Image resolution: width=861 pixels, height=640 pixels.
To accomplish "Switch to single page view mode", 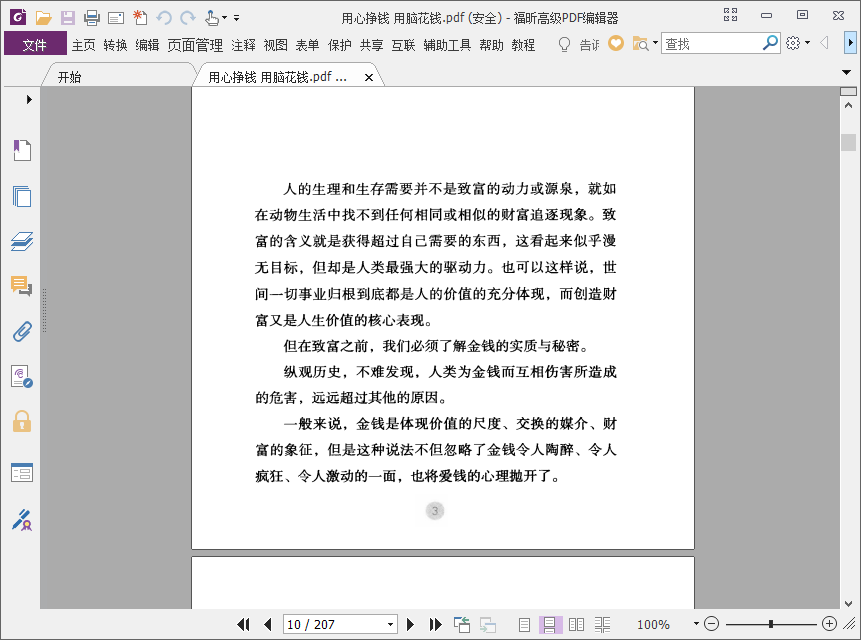I will point(524,624).
